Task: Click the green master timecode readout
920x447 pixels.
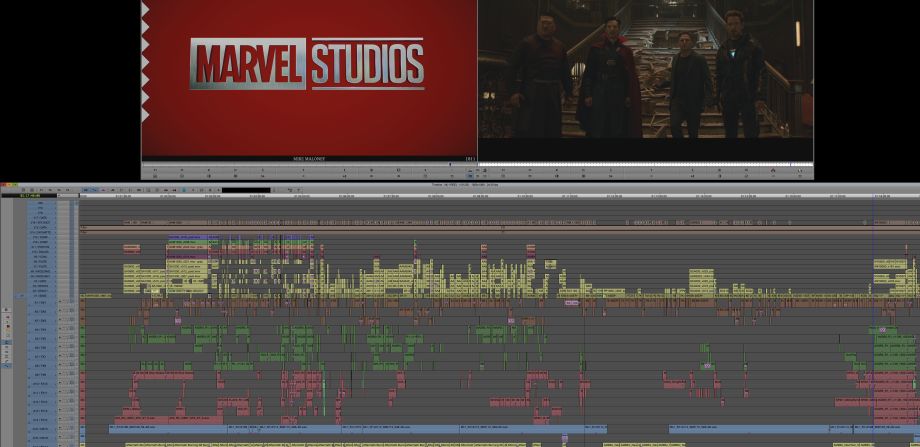Action: point(29,195)
